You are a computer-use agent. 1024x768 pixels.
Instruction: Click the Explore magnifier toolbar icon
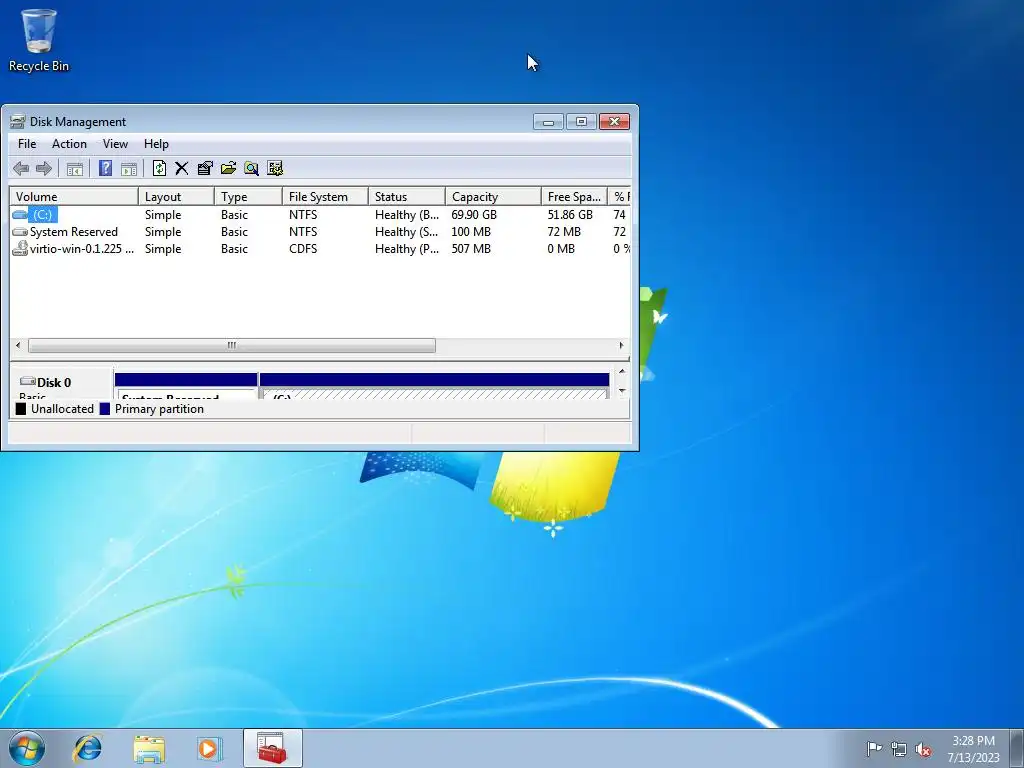tap(251, 168)
